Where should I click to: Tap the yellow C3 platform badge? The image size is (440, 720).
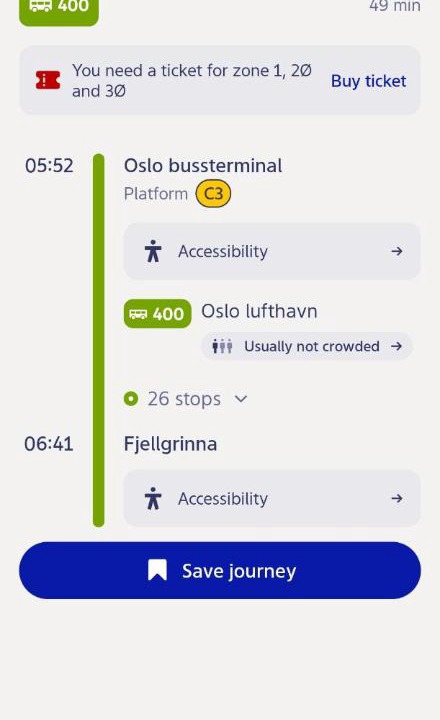click(213, 194)
